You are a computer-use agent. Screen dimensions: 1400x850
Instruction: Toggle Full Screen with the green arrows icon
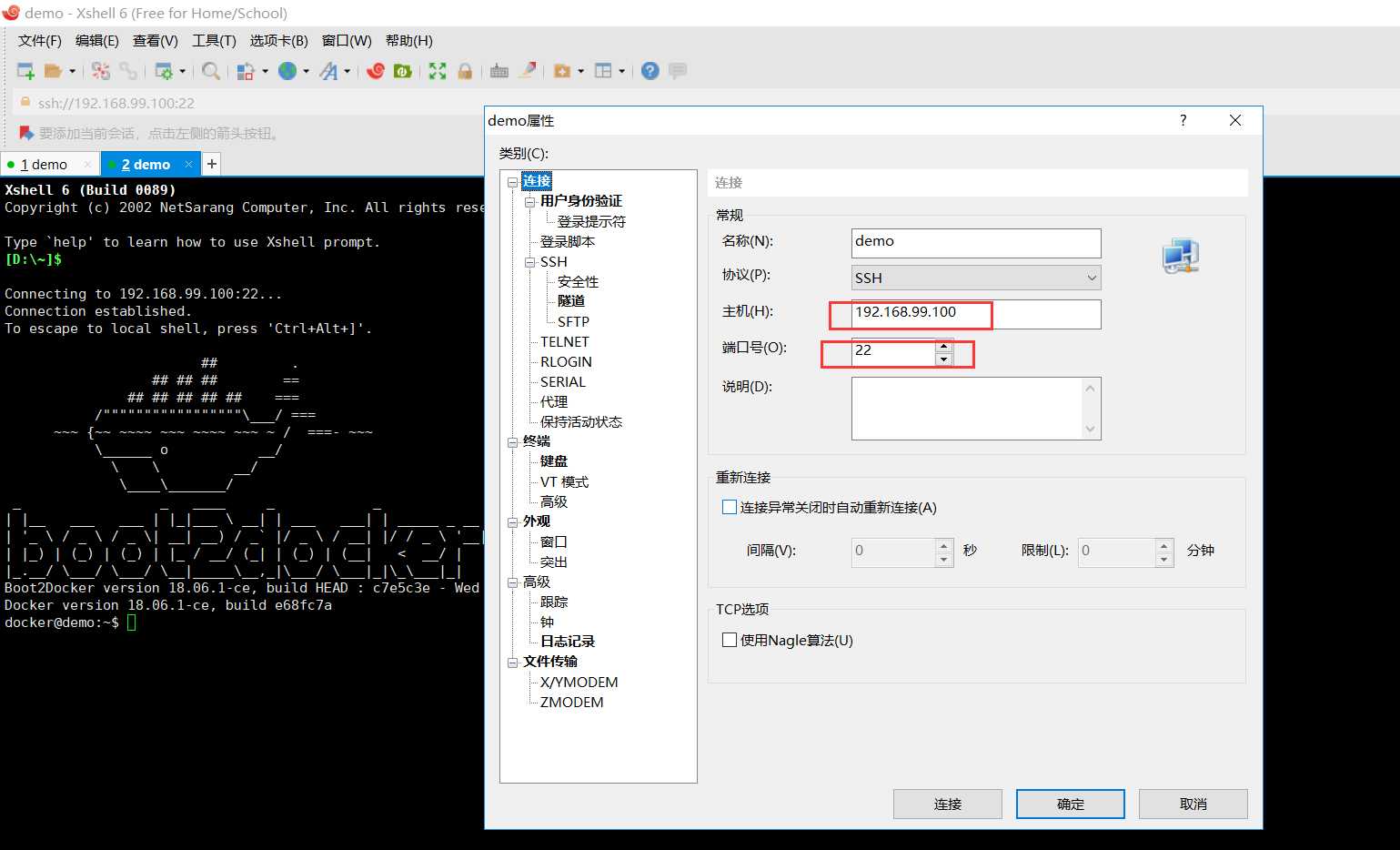point(438,71)
